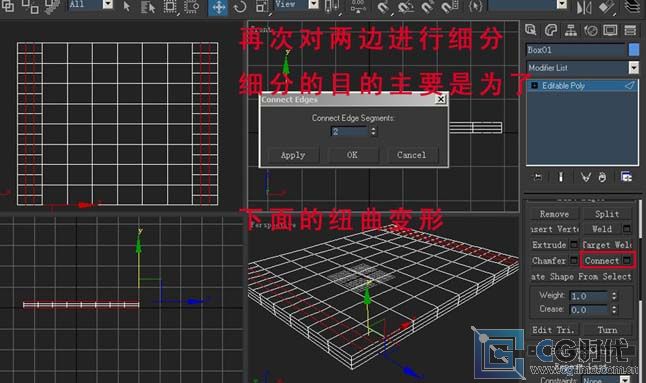Image resolution: width=646 pixels, height=383 pixels.
Task: Open Edit Named Selection Sets braces icon
Action: click(x=475, y=7)
